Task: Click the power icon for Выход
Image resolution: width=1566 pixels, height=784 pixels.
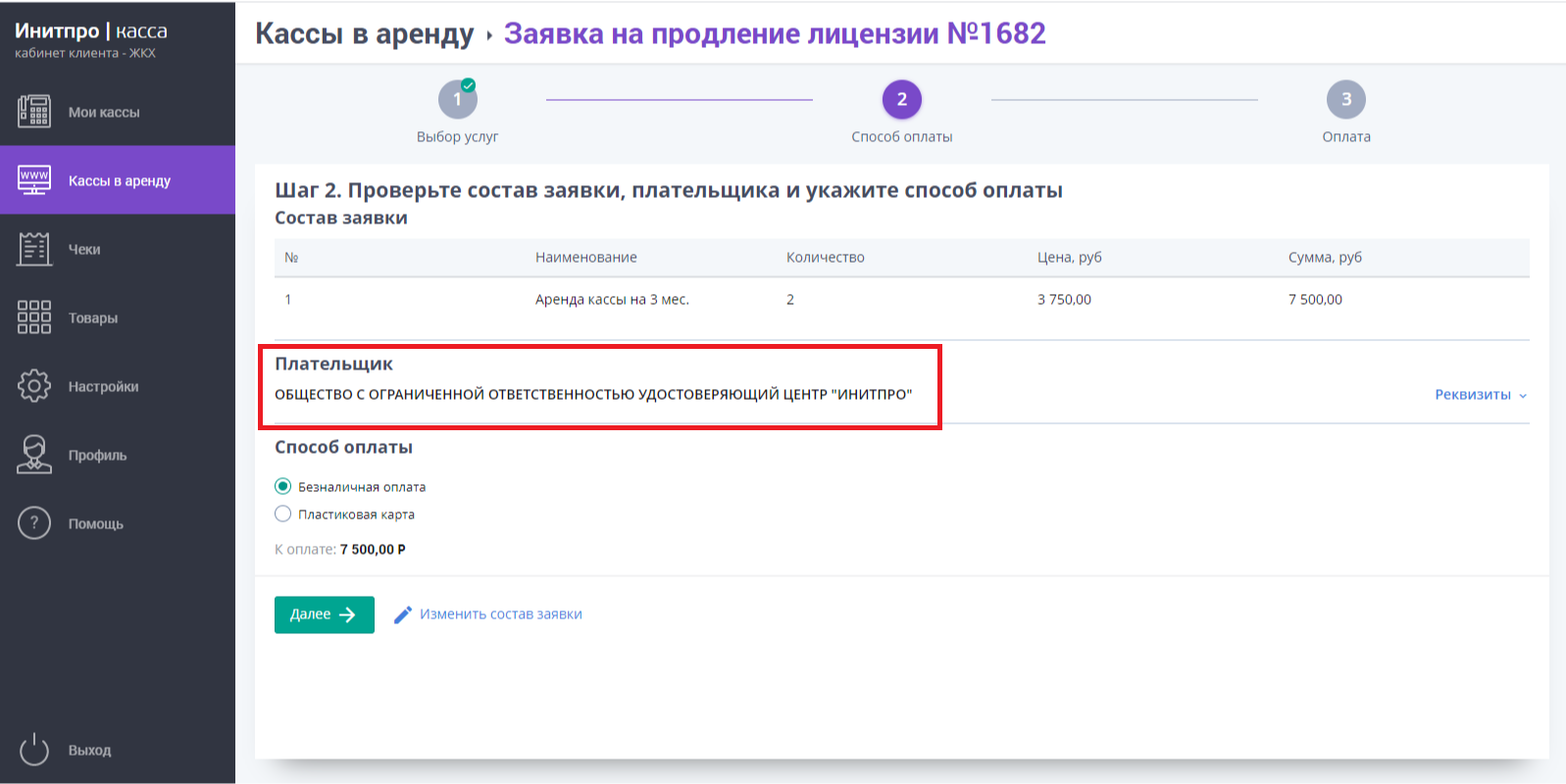Action: (x=34, y=750)
